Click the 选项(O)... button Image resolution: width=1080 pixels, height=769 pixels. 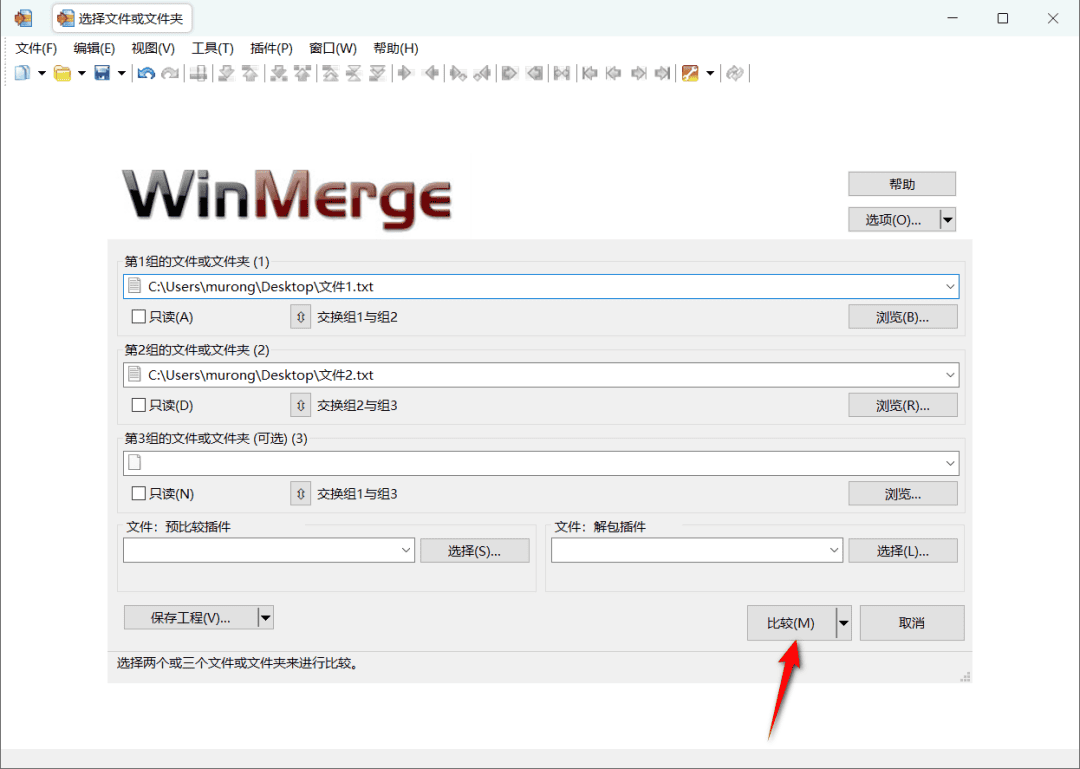894,220
